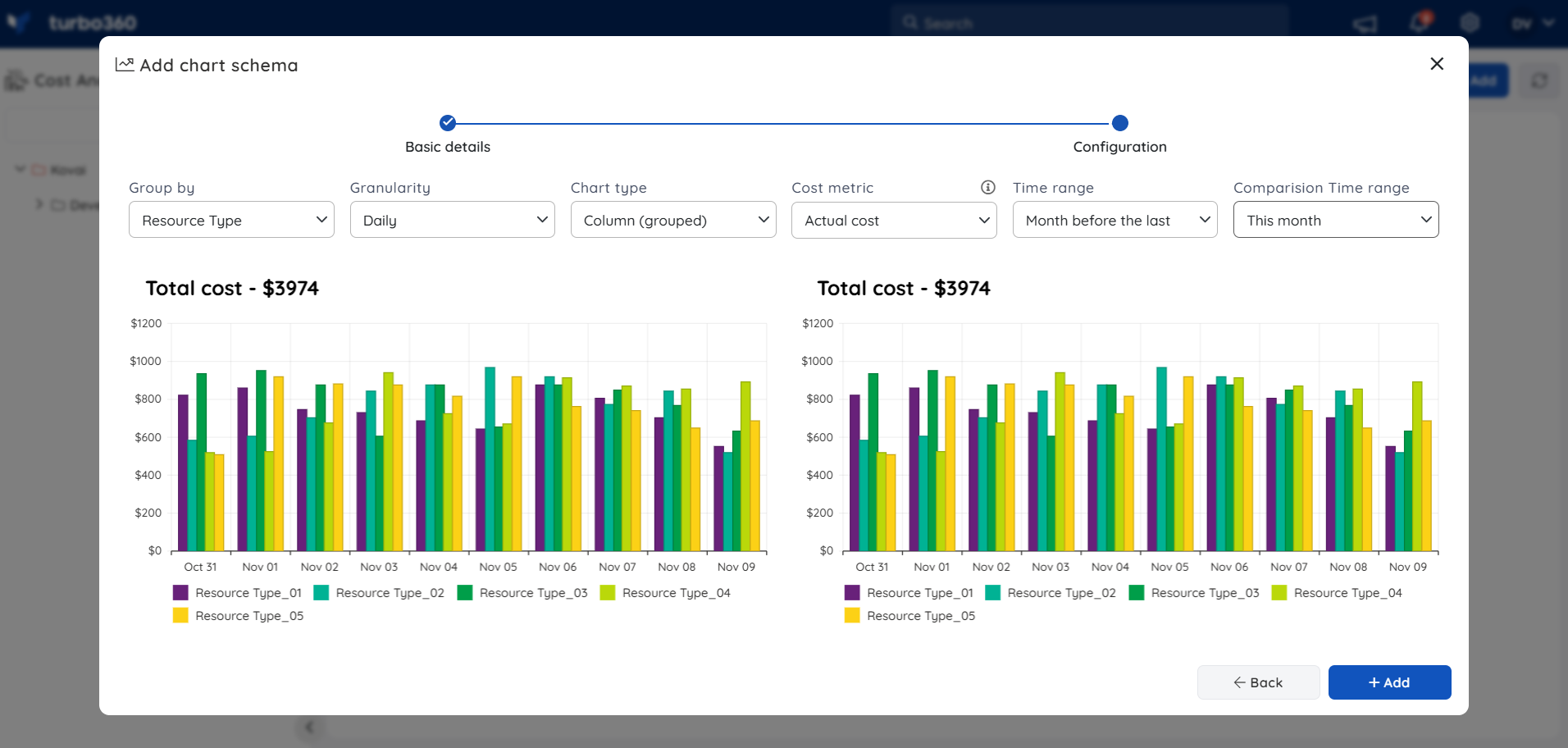Select the Configuration step marker
The height and width of the screenshot is (748, 1568).
(1120, 123)
